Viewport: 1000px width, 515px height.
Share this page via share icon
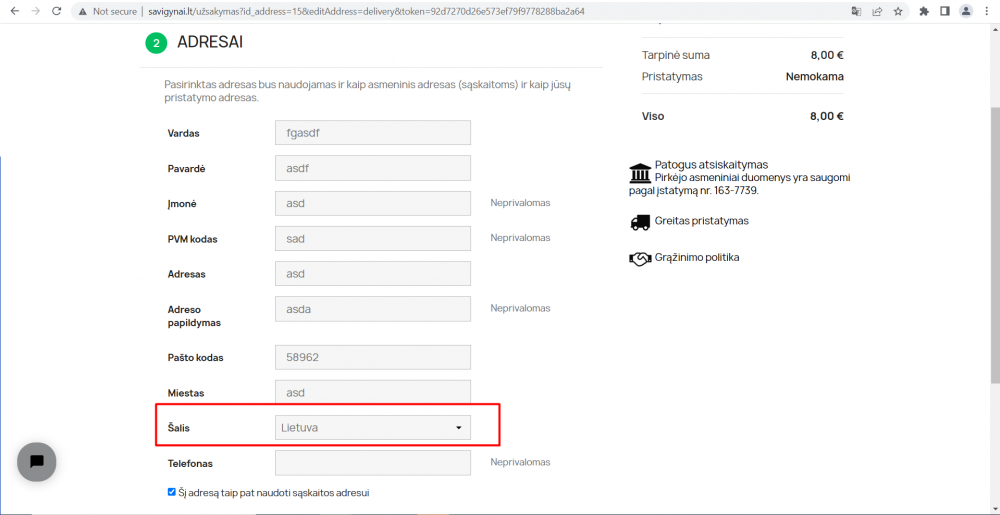click(877, 11)
